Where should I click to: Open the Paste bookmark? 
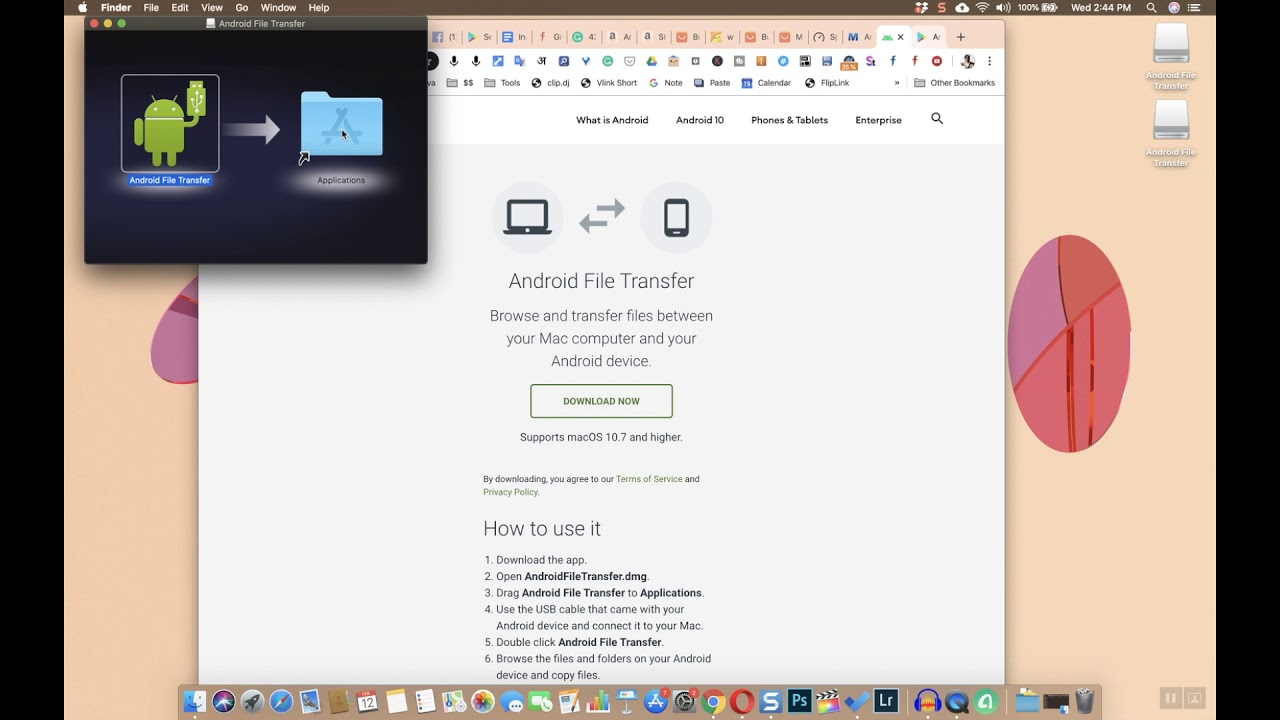click(712, 83)
